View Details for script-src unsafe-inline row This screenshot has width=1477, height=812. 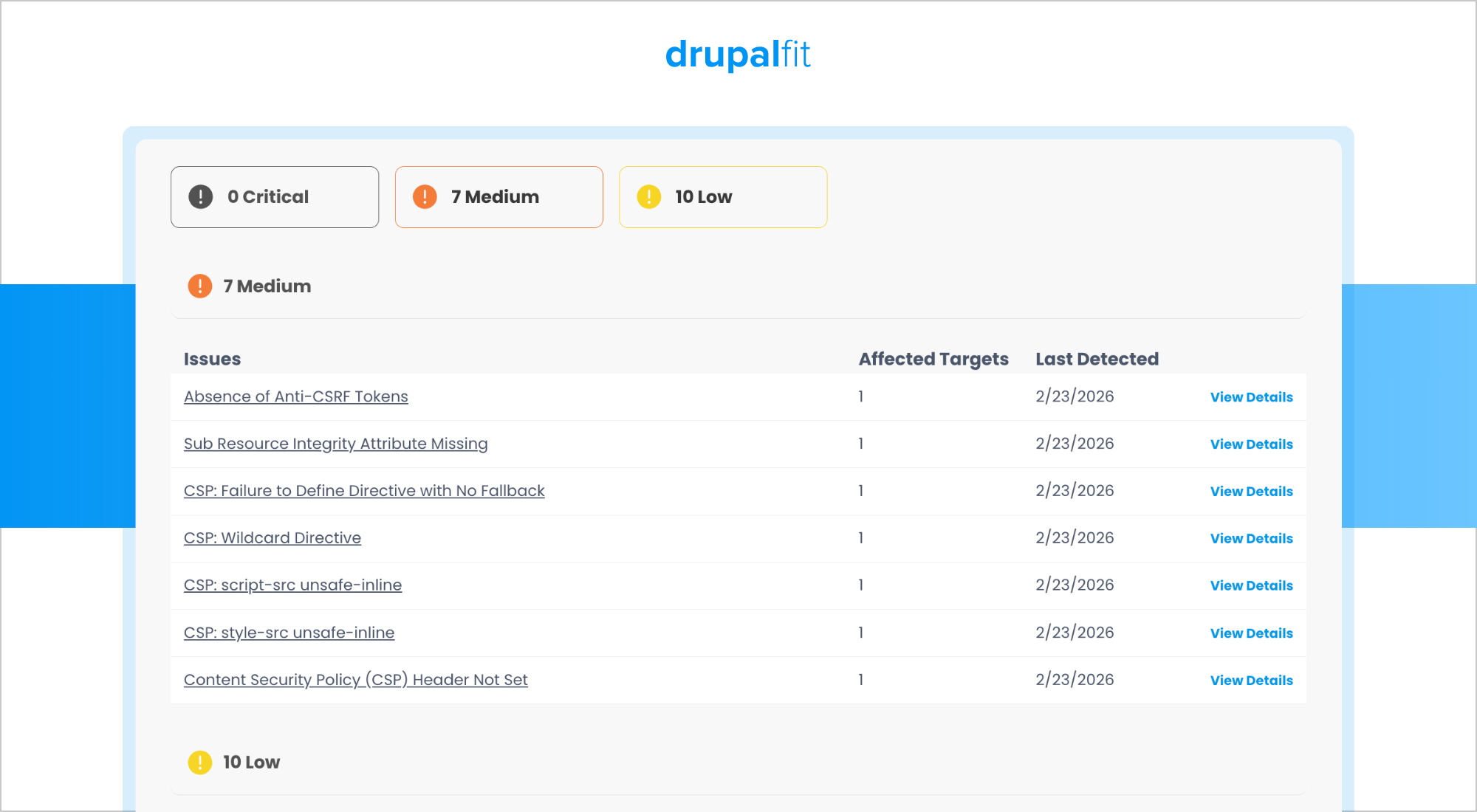[x=1251, y=586]
